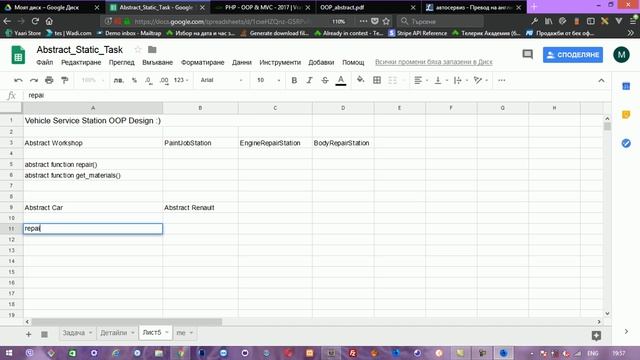Open the Помощ menu

point(353,62)
